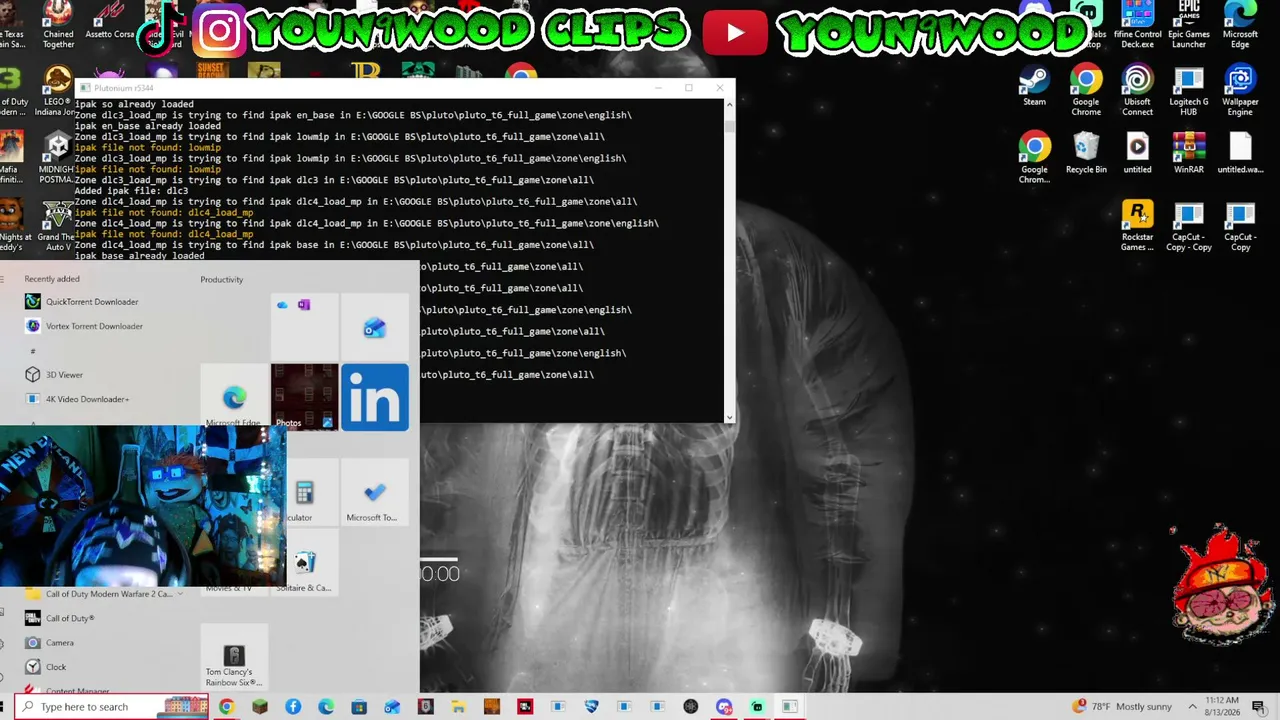Open the 78°F Mostly sunny weather widget
This screenshot has width=1280, height=720.
point(1122,707)
